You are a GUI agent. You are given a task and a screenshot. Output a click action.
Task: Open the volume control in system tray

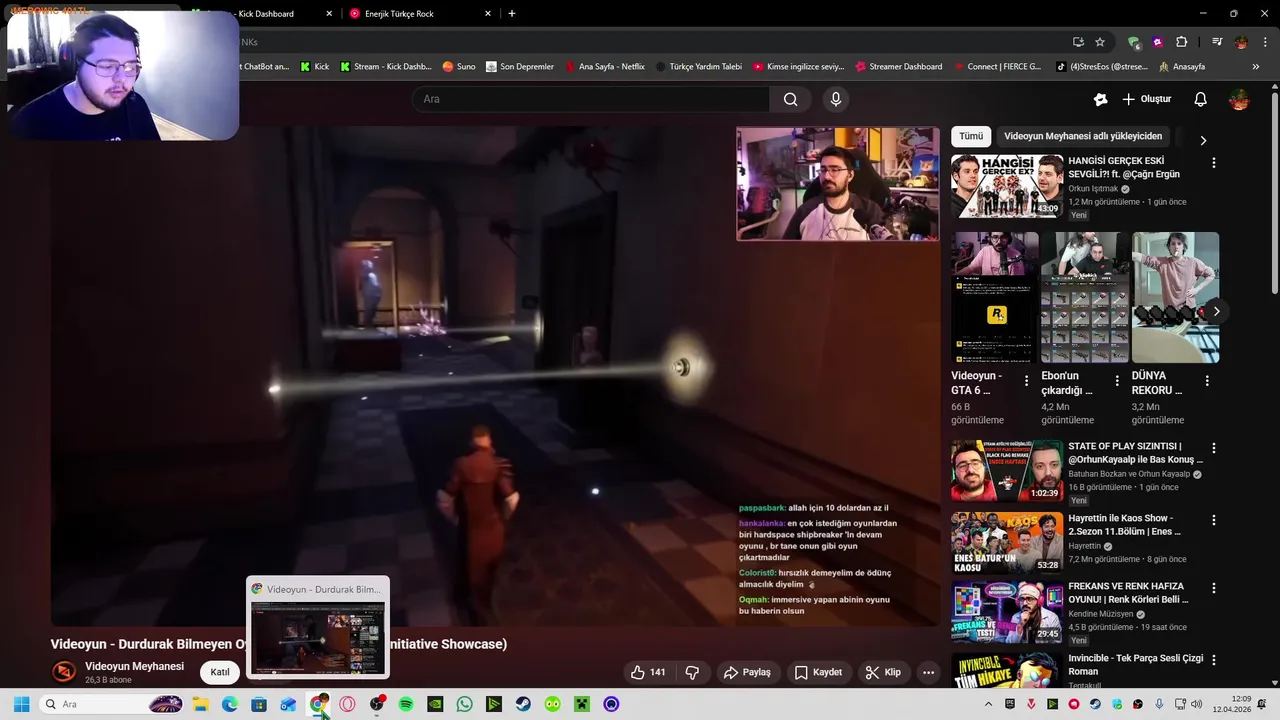point(1197,704)
